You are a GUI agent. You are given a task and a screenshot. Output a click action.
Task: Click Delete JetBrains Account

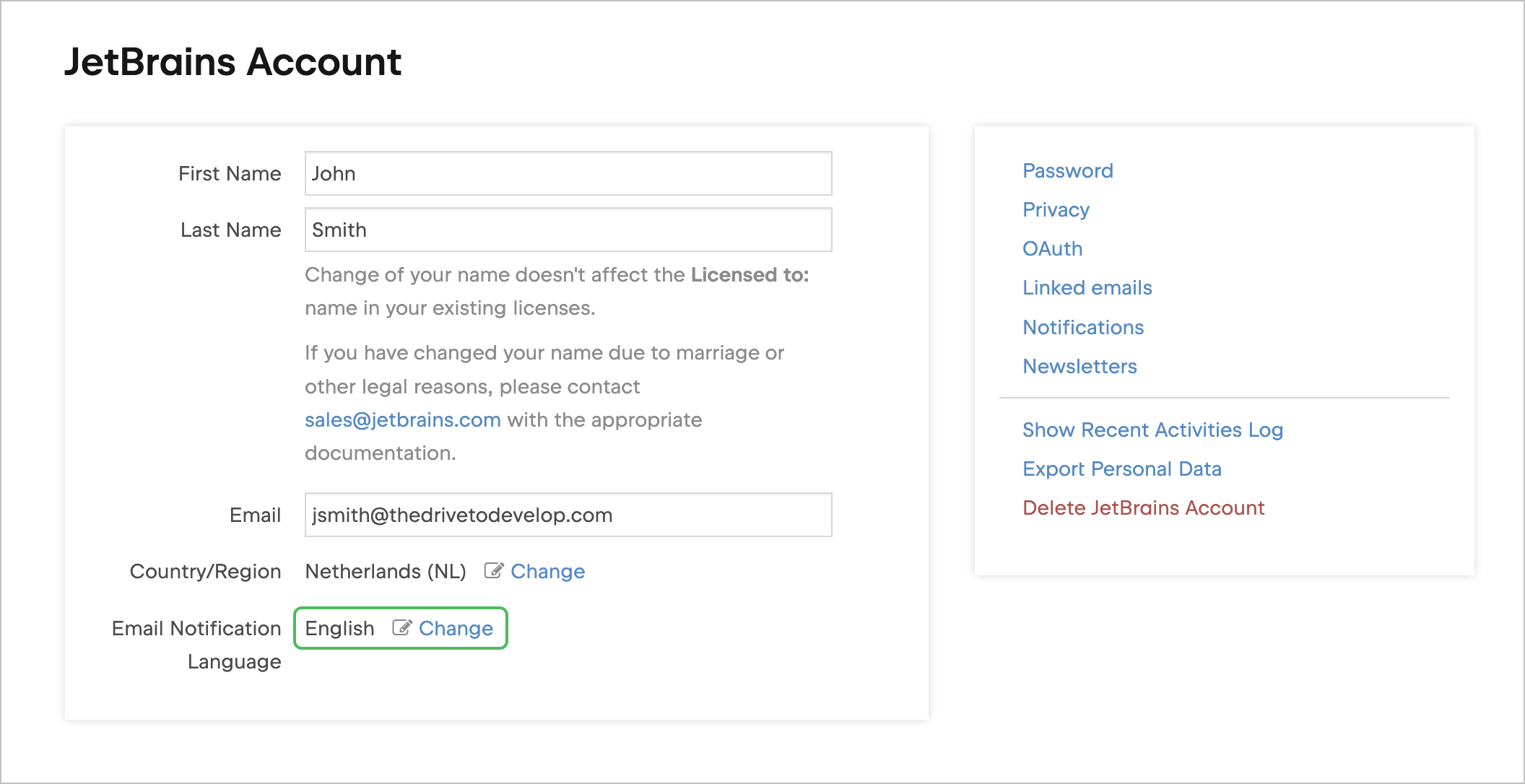(1143, 508)
